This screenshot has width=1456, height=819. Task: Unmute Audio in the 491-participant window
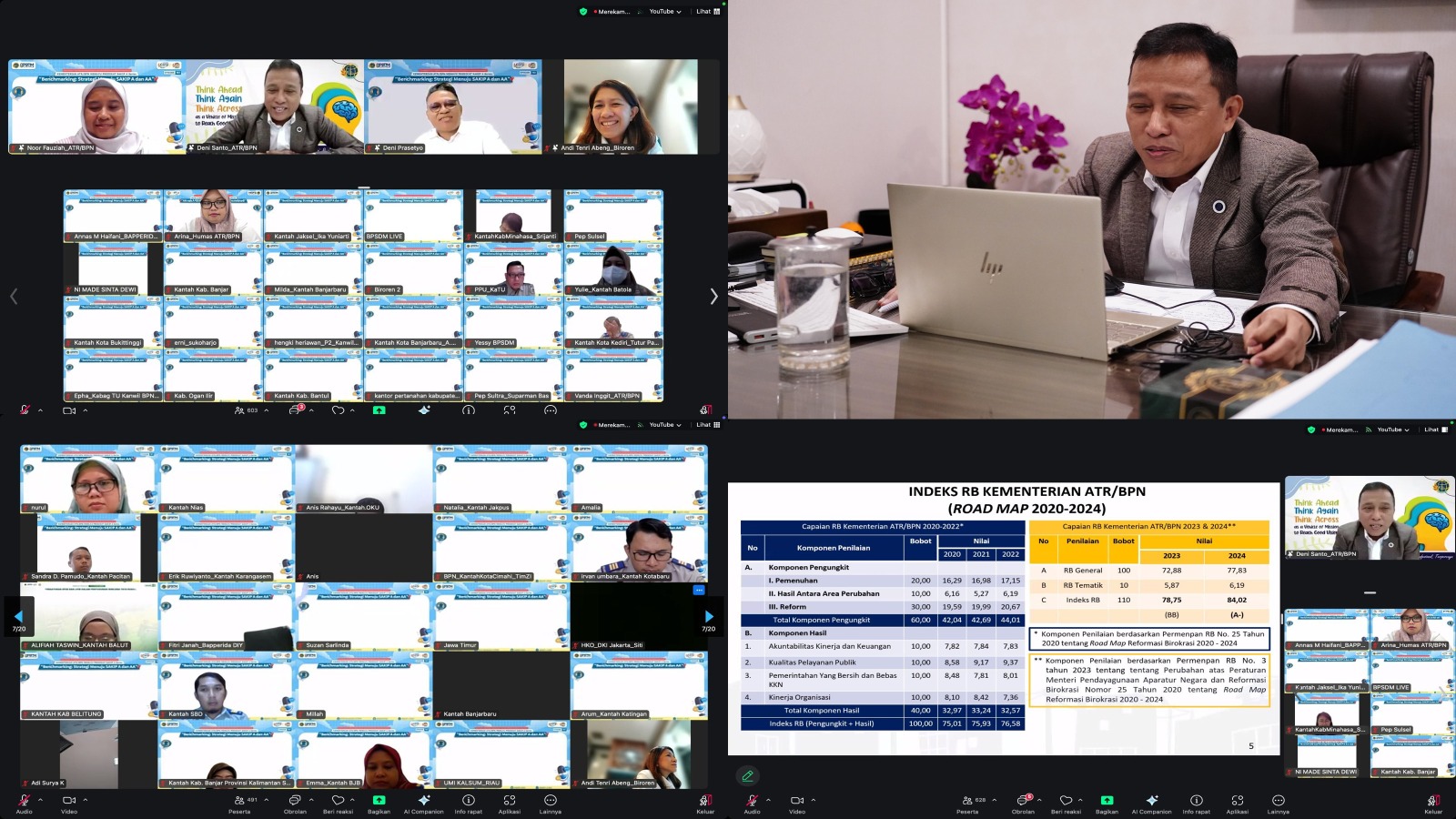click(x=24, y=801)
